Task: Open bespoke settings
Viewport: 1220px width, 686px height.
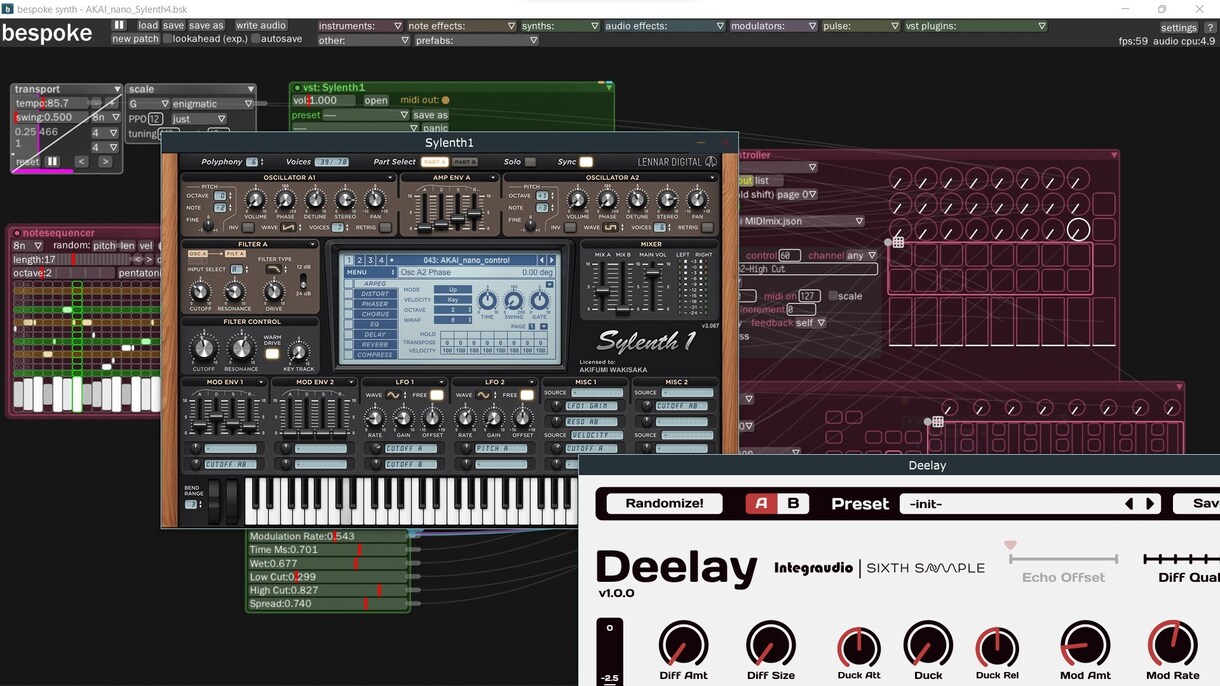Action: (x=1179, y=28)
